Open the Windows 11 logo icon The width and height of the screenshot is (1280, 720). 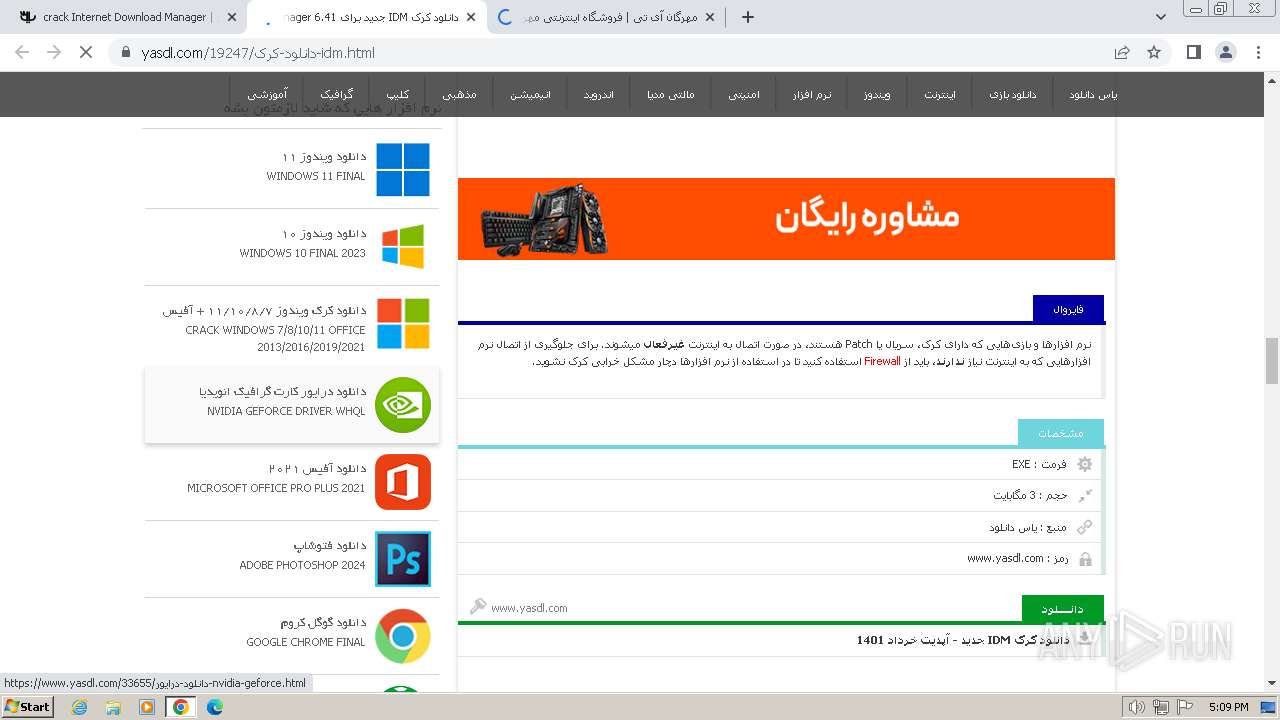click(403, 169)
